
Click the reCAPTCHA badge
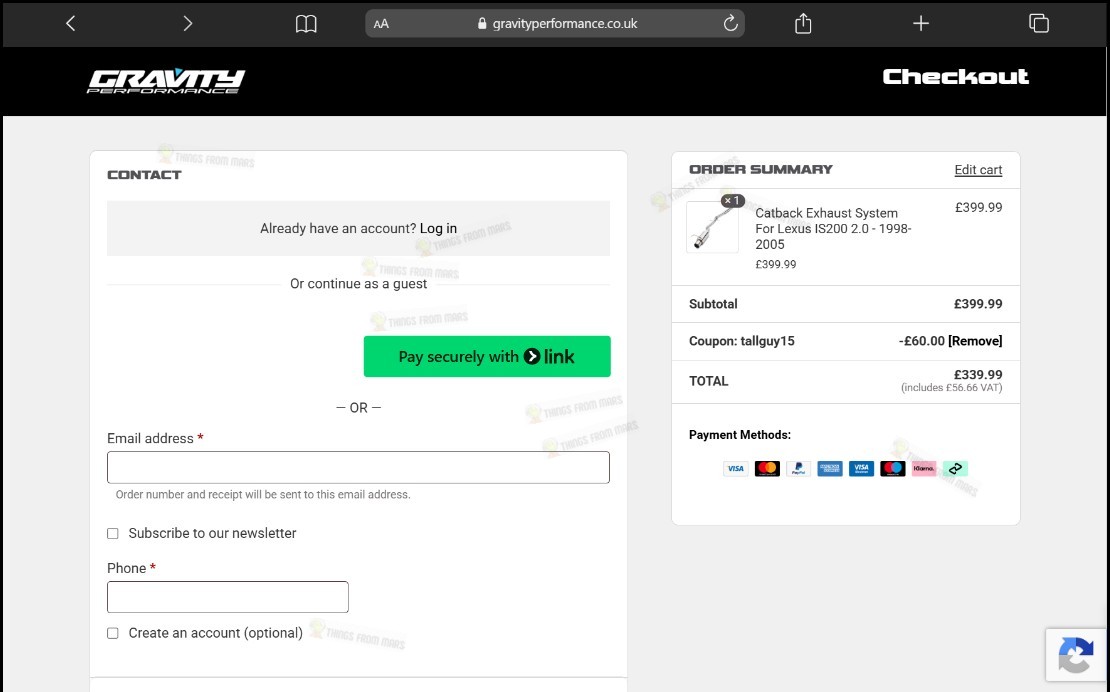click(x=1076, y=654)
